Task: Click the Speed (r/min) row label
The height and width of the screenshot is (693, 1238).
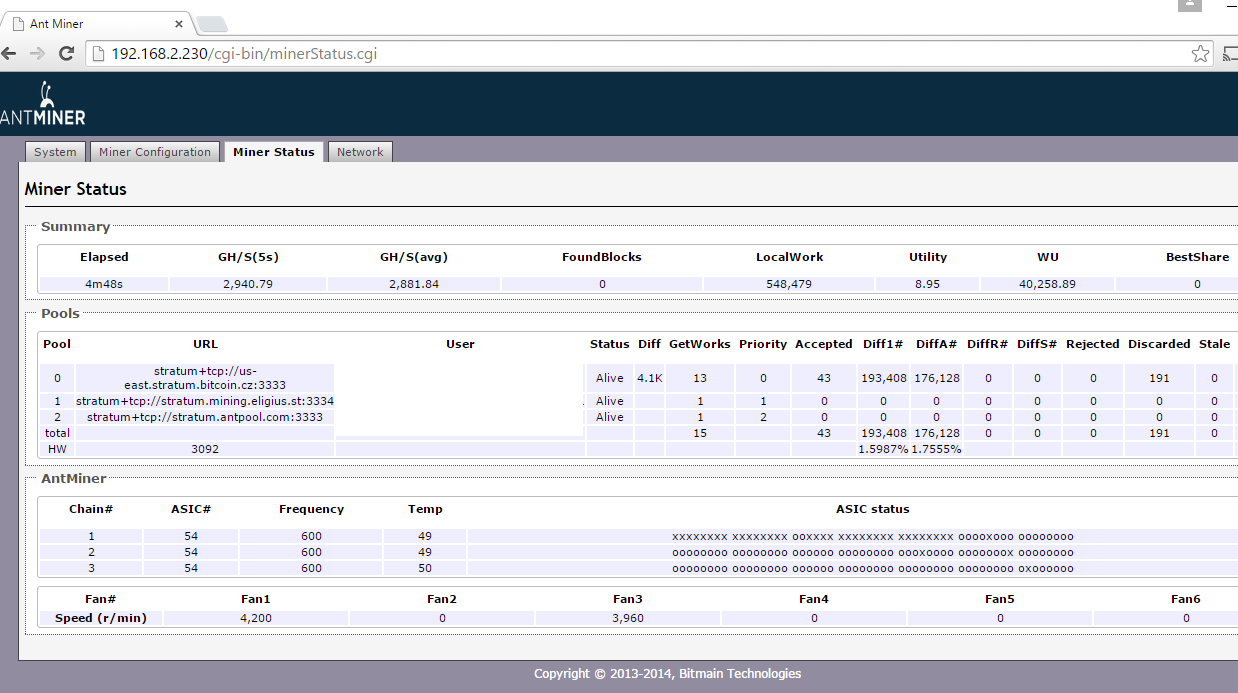Action: pyautogui.click(x=100, y=618)
